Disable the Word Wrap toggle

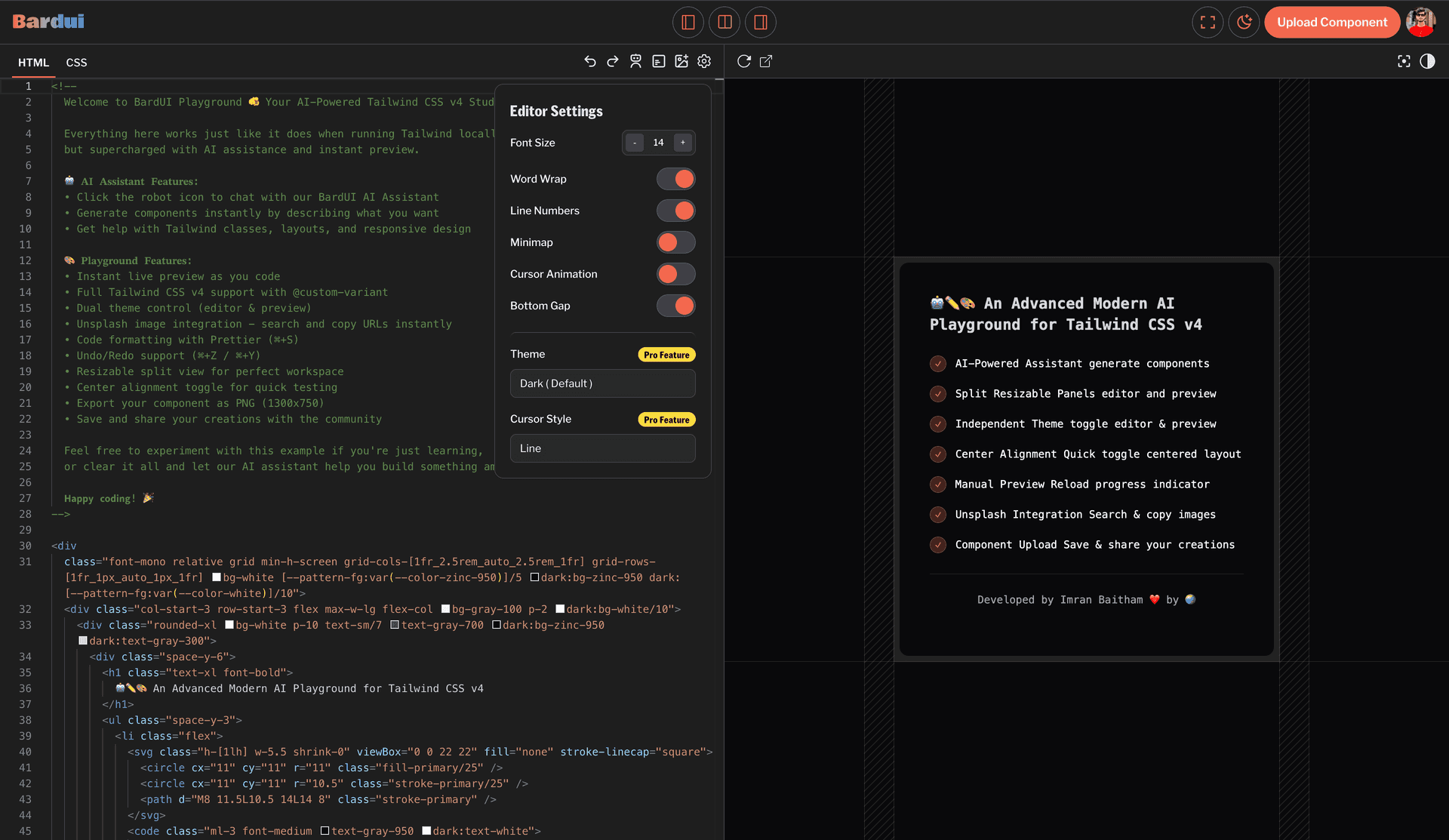675,179
